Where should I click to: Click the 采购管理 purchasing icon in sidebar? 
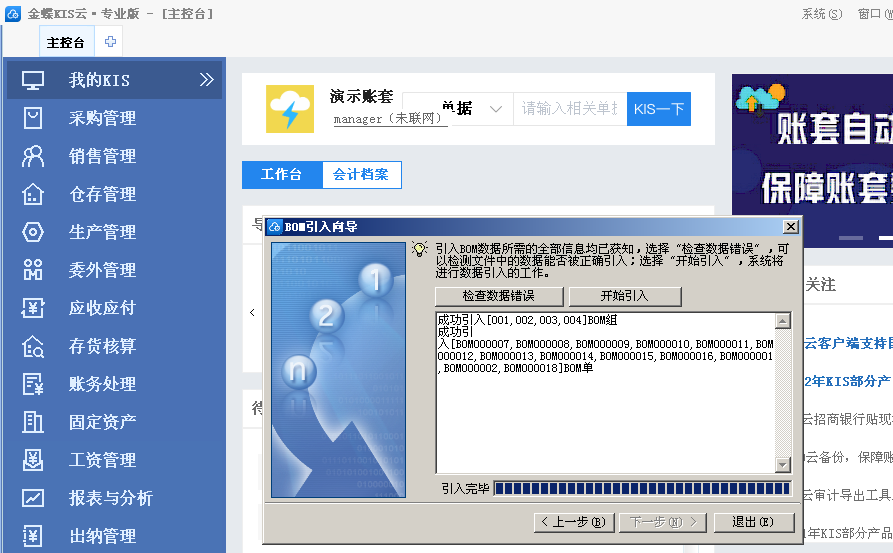click(x=34, y=118)
